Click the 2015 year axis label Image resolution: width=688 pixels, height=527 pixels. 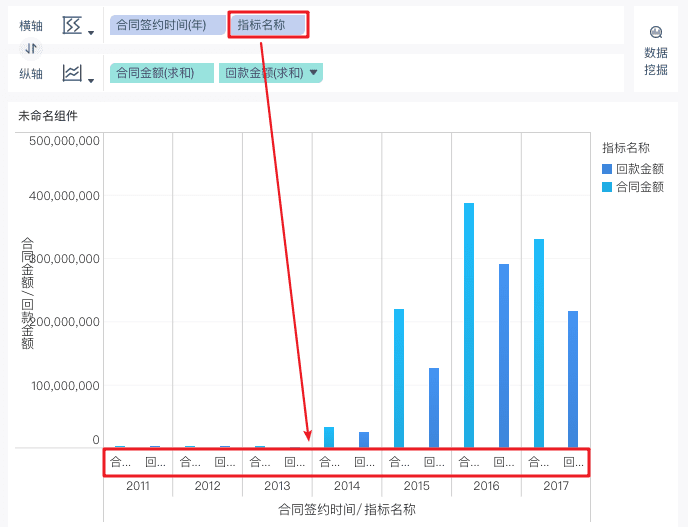point(416,486)
